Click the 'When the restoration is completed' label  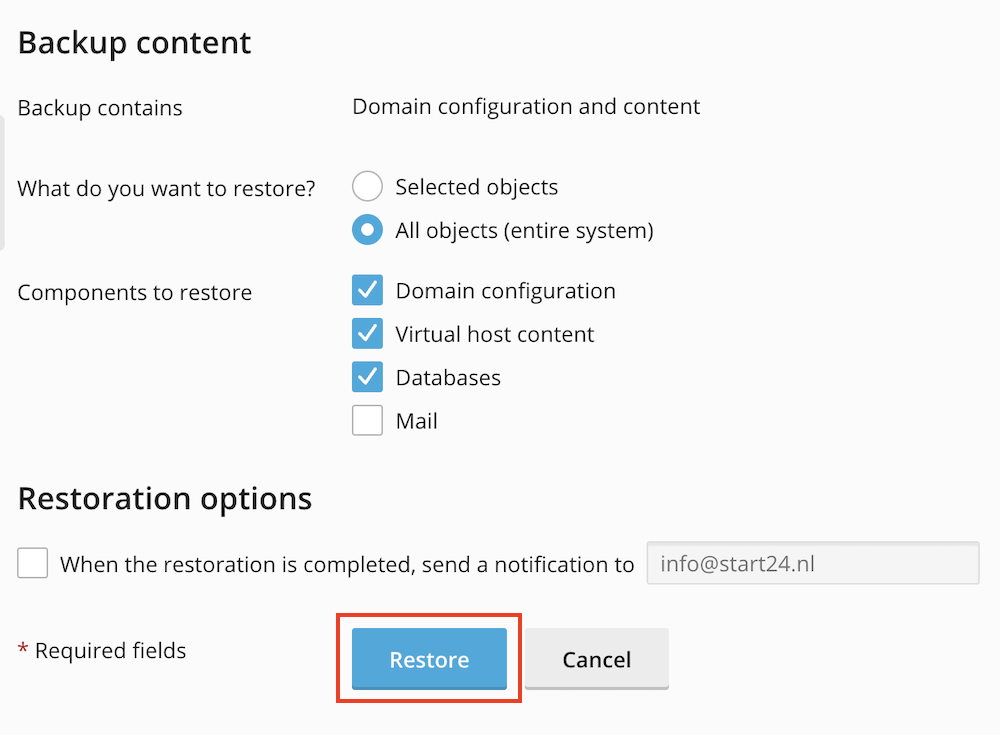[346, 564]
